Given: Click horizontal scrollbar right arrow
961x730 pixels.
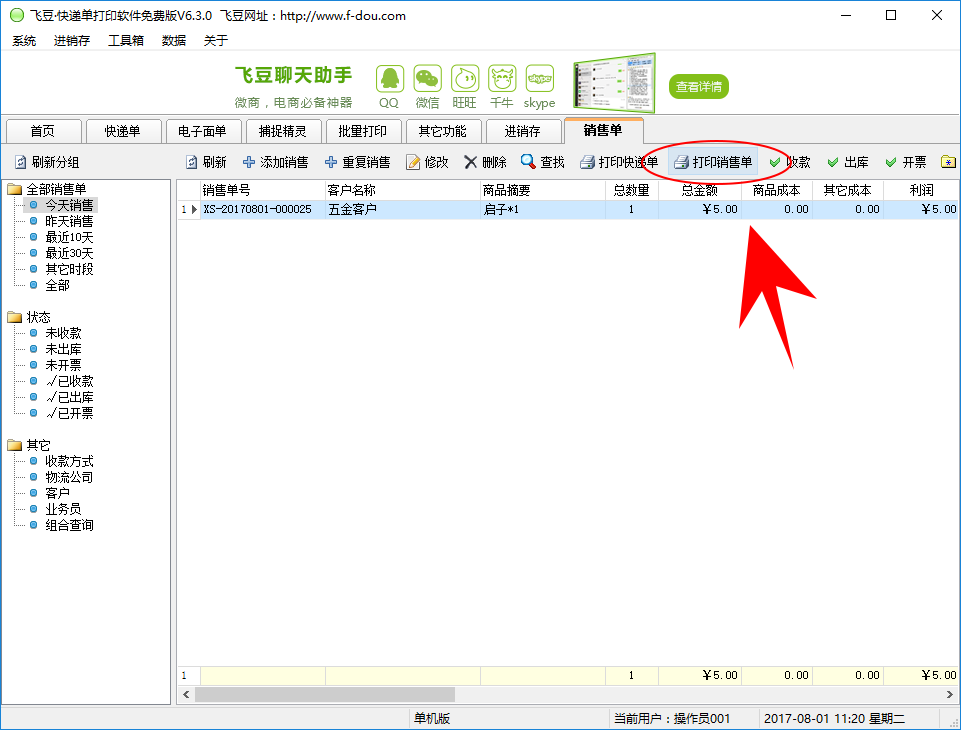Looking at the screenshot, I should [949, 694].
